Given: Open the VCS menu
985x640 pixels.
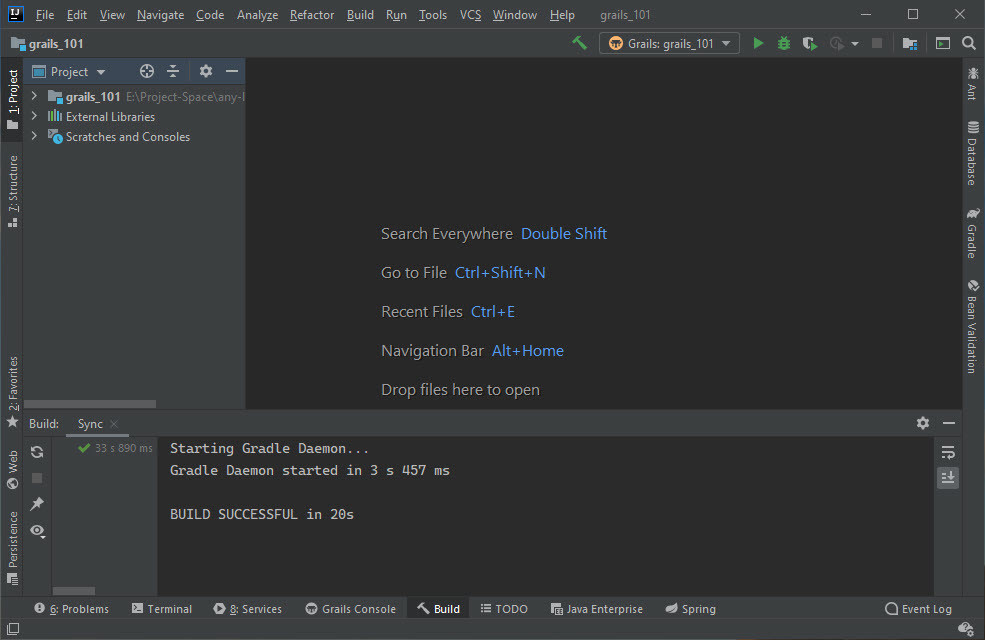Looking at the screenshot, I should click(470, 14).
